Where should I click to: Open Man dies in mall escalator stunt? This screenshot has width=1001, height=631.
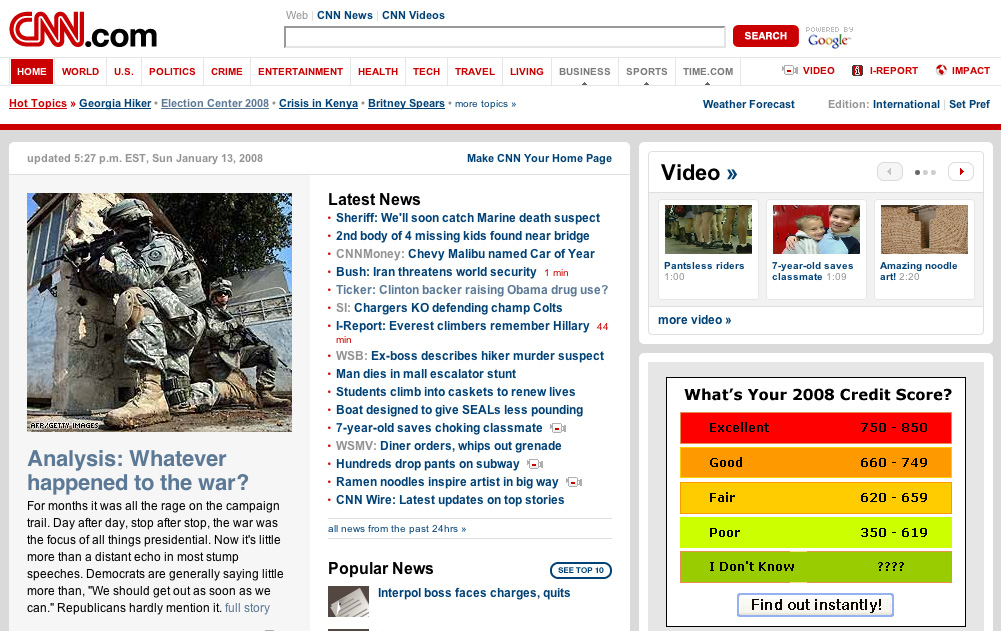[x=426, y=374]
